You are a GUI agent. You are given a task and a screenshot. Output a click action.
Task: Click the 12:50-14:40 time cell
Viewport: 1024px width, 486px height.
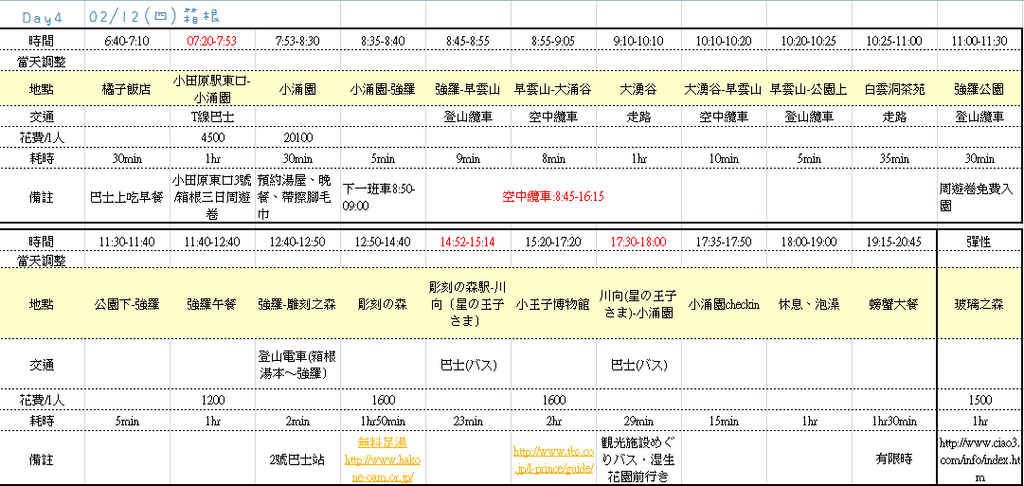pos(383,242)
